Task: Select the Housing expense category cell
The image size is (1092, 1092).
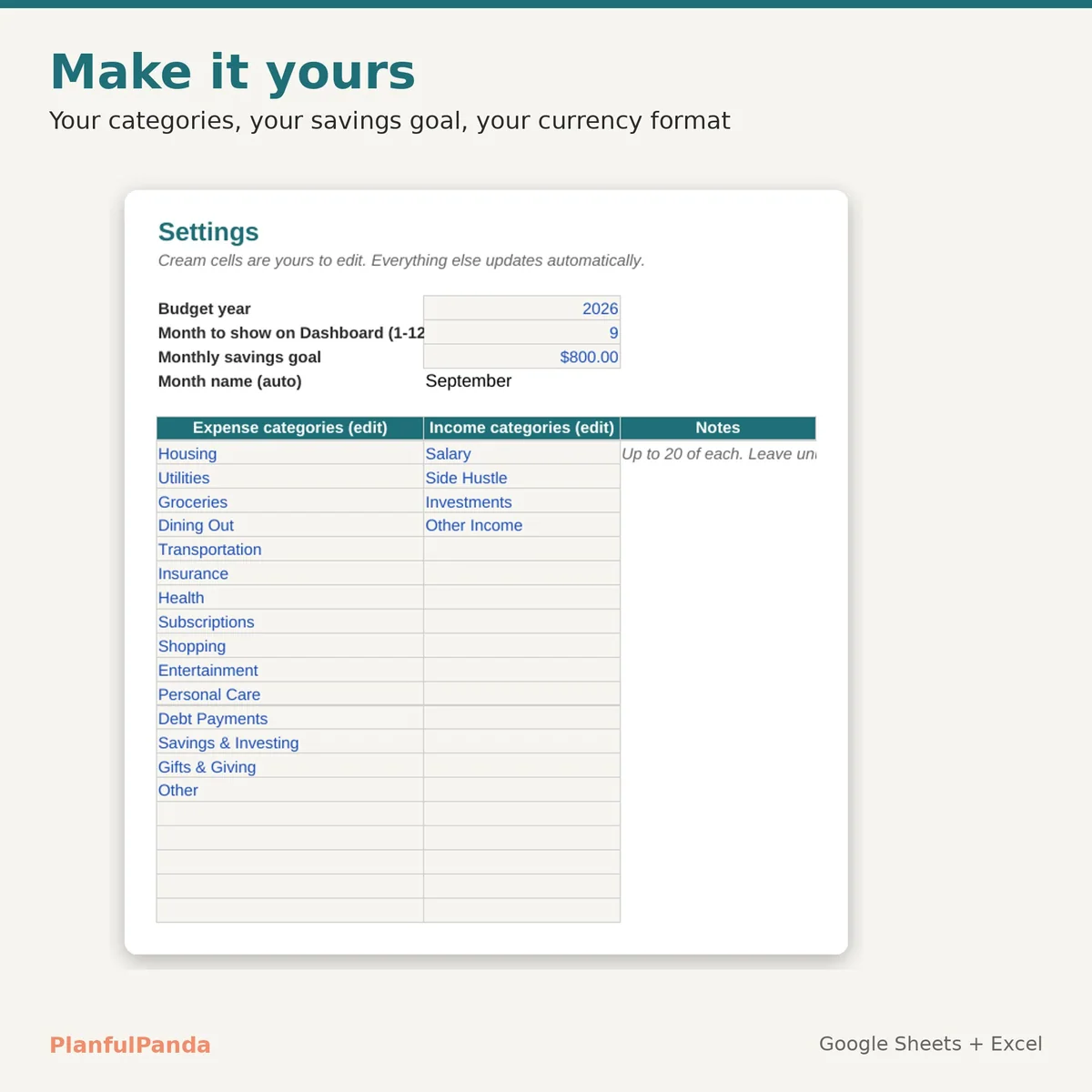Action: [290, 453]
